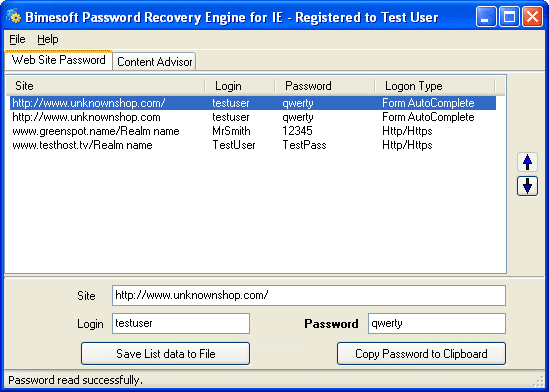Minimize the Bimesoft window
Screen dimensions: 549x392
(486, 16)
